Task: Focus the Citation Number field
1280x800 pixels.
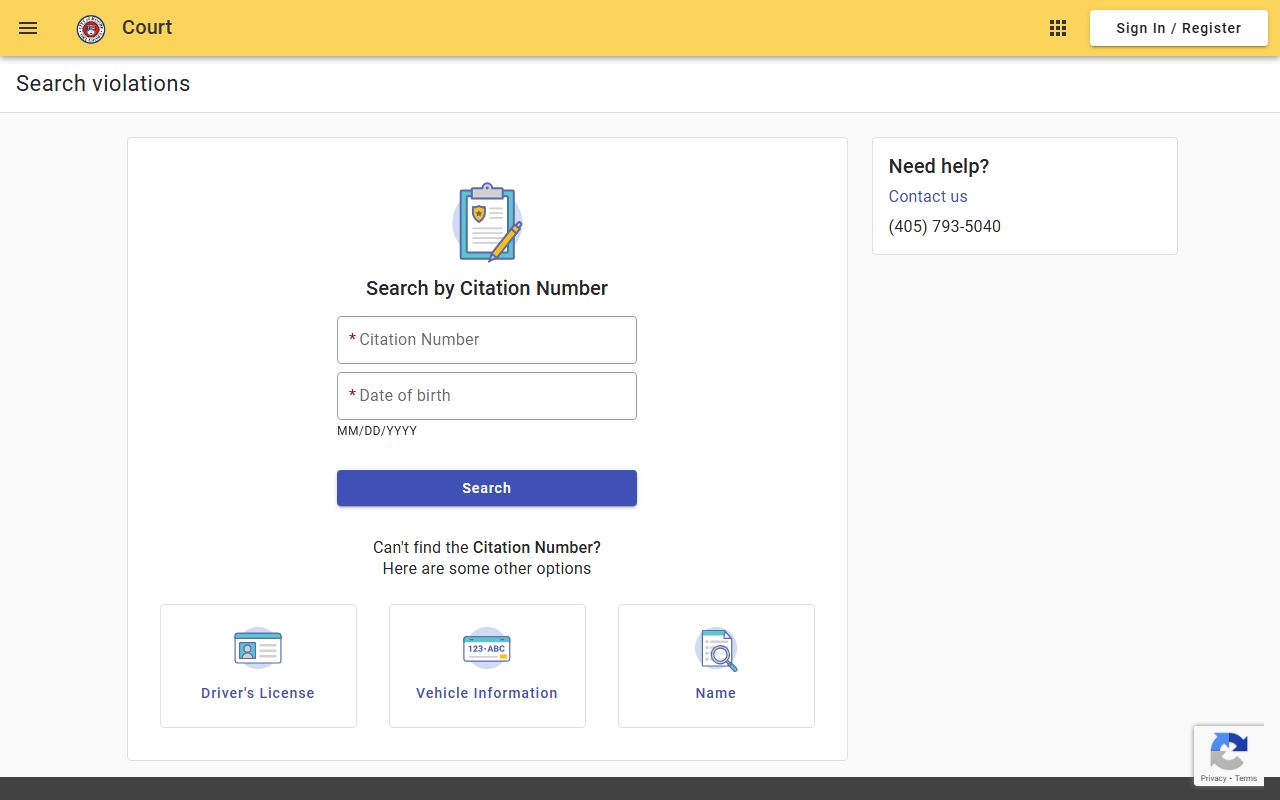Action: (x=487, y=340)
